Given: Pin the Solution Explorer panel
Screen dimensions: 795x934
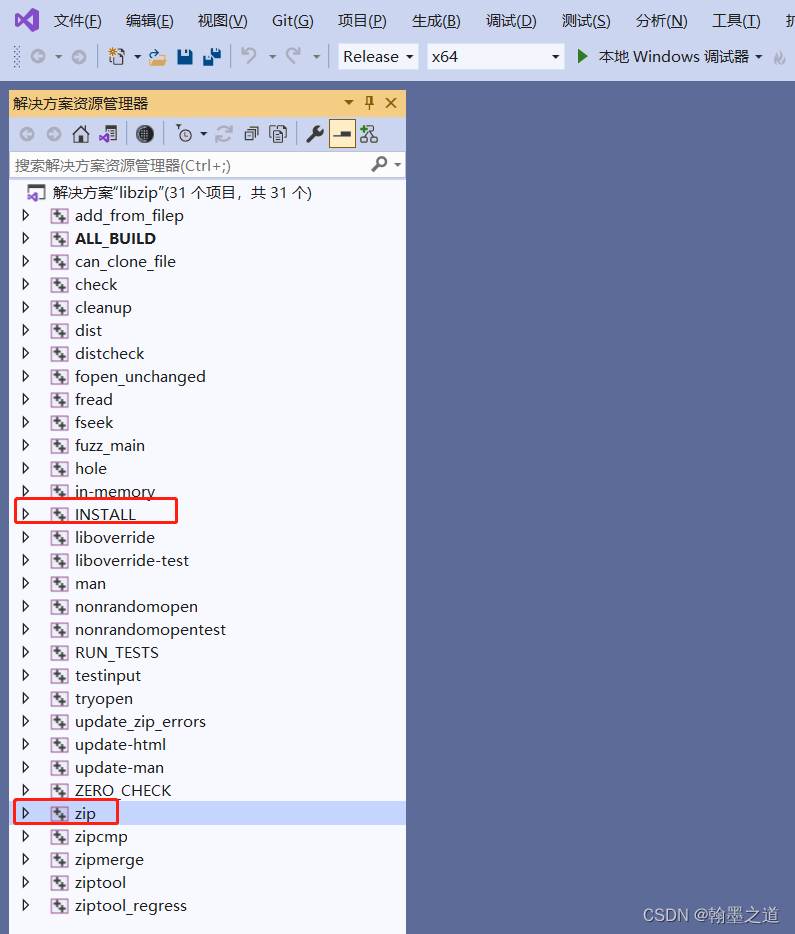Looking at the screenshot, I should [x=369, y=103].
